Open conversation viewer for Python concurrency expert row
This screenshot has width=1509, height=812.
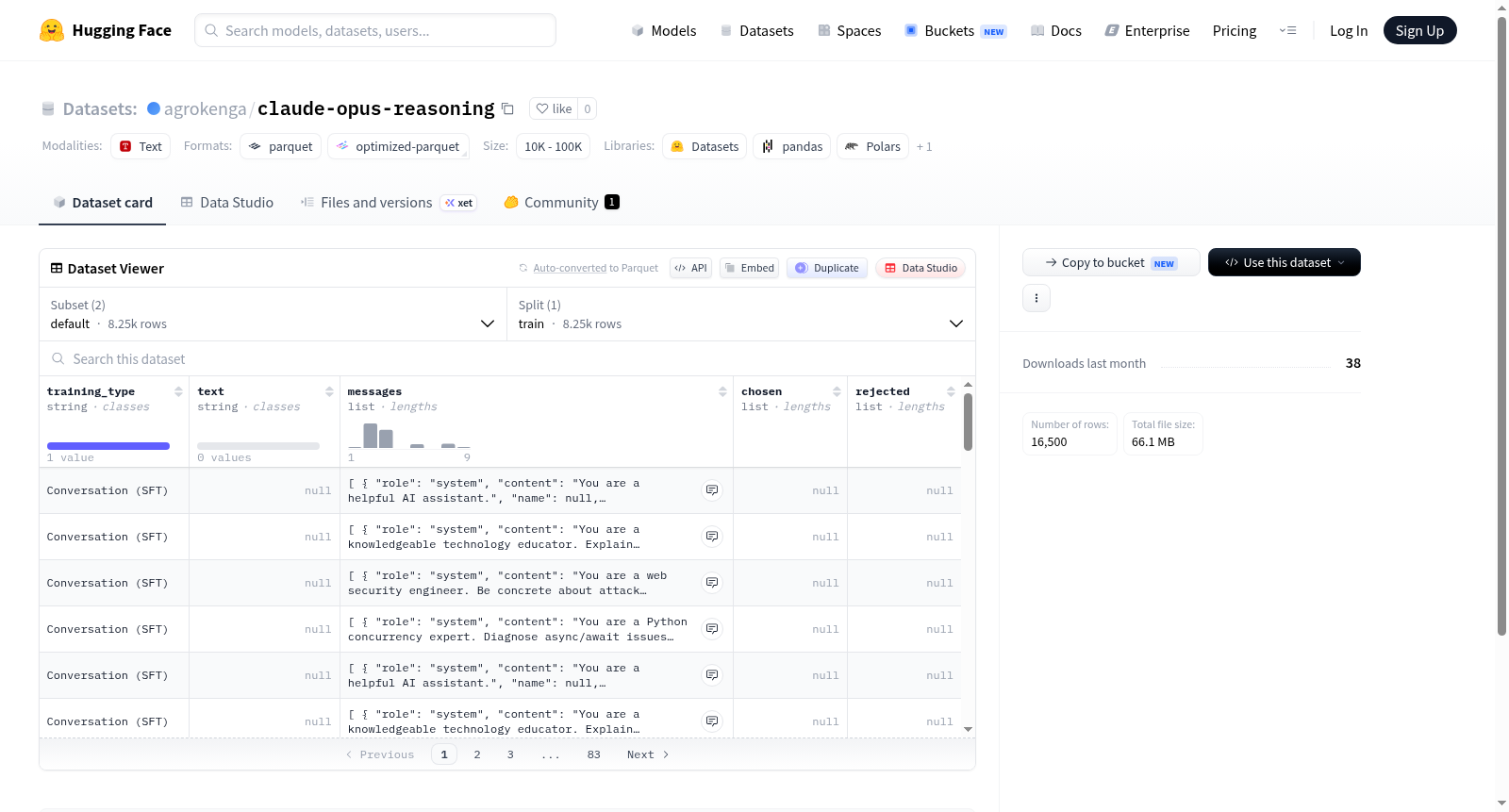pyautogui.click(x=712, y=629)
